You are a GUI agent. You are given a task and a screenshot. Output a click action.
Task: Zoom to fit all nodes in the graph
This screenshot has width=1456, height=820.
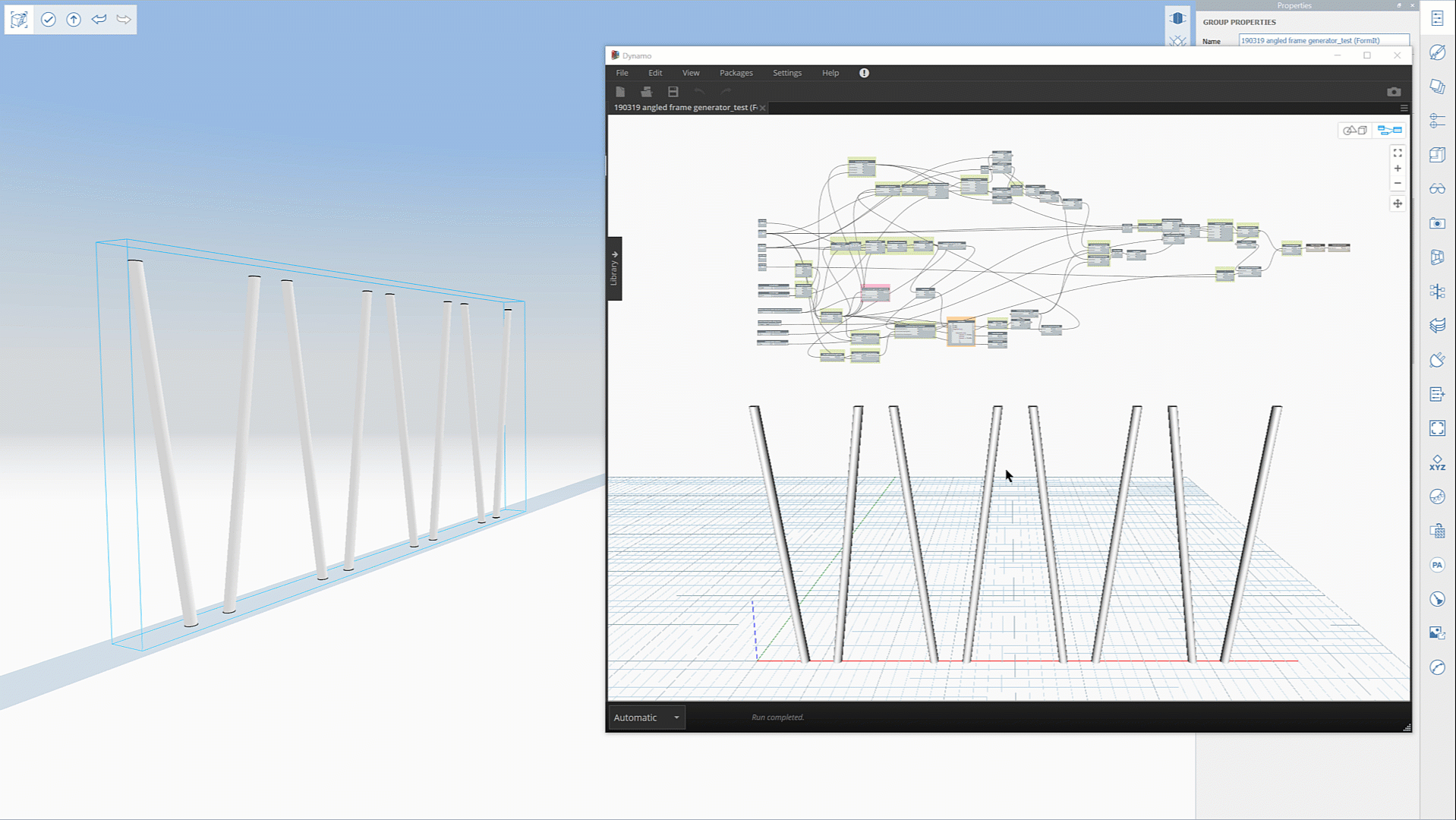pos(1398,153)
